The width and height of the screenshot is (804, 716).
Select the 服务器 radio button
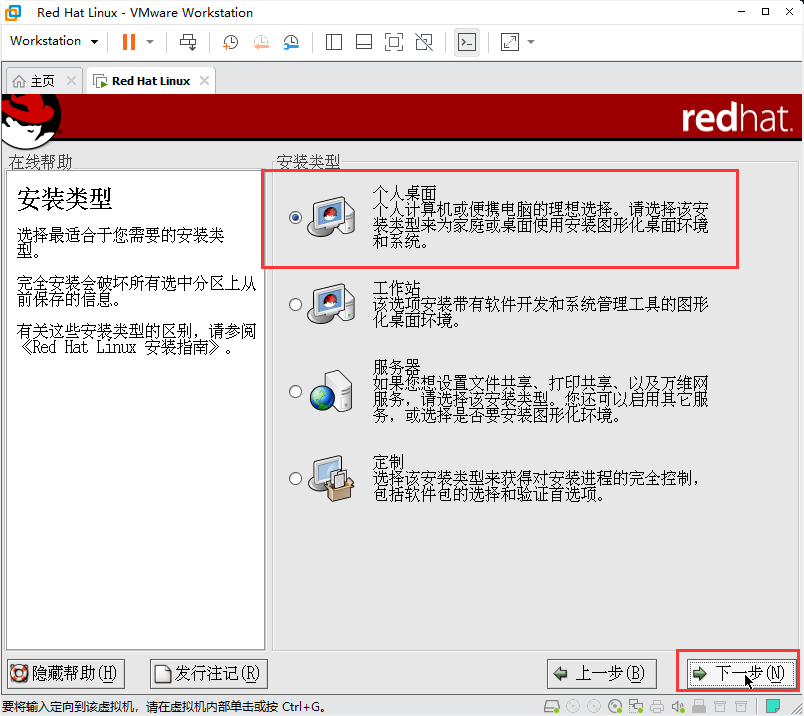(x=295, y=391)
